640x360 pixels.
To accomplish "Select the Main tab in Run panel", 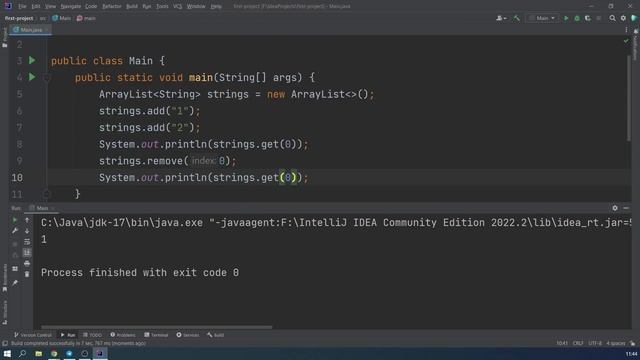I will pyautogui.click(x=41, y=208).
